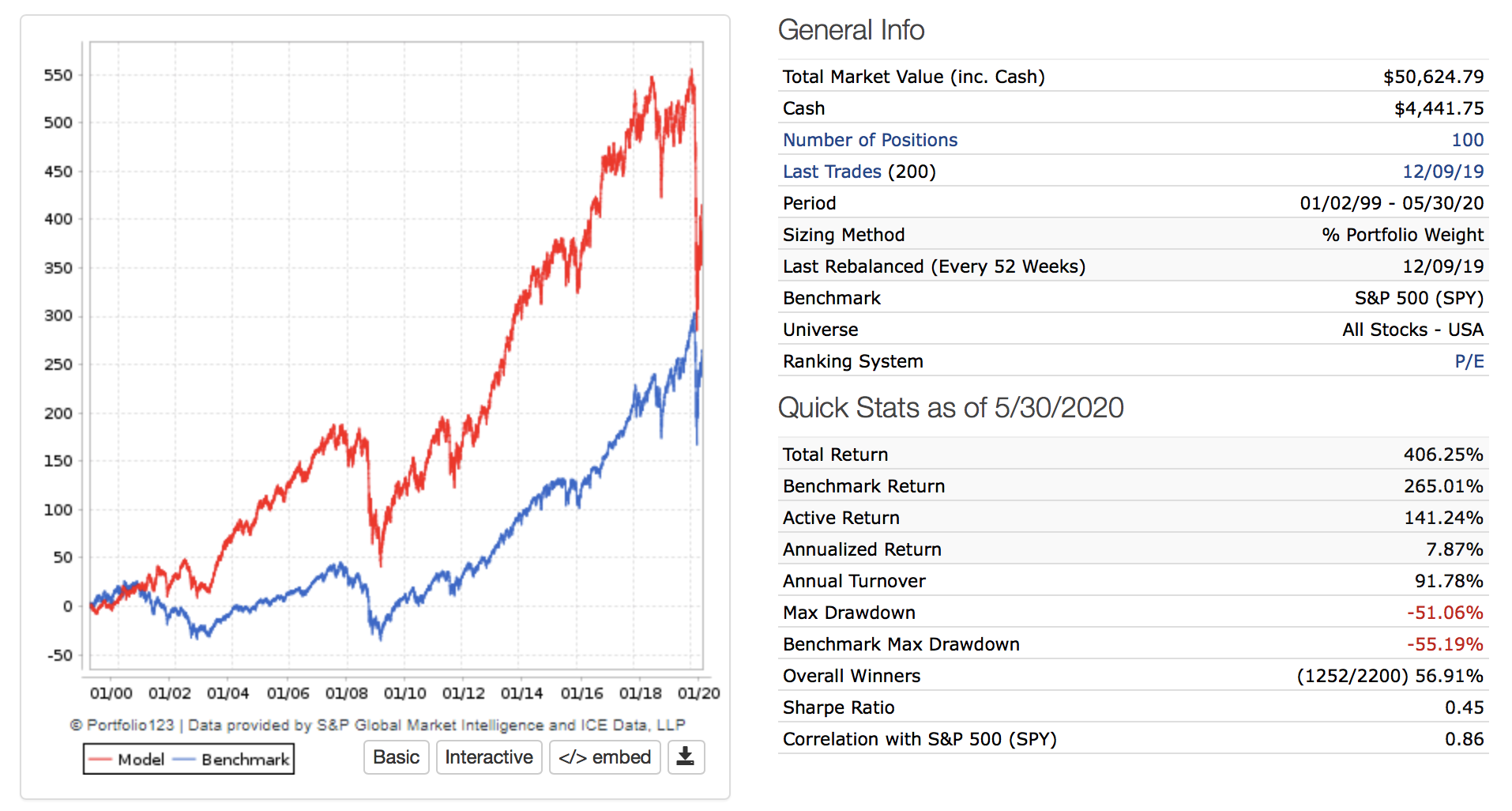Viewport: 1512px width, 811px height.
Task: Switch to the Basic chart view
Action: pyautogui.click(x=396, y=757)
